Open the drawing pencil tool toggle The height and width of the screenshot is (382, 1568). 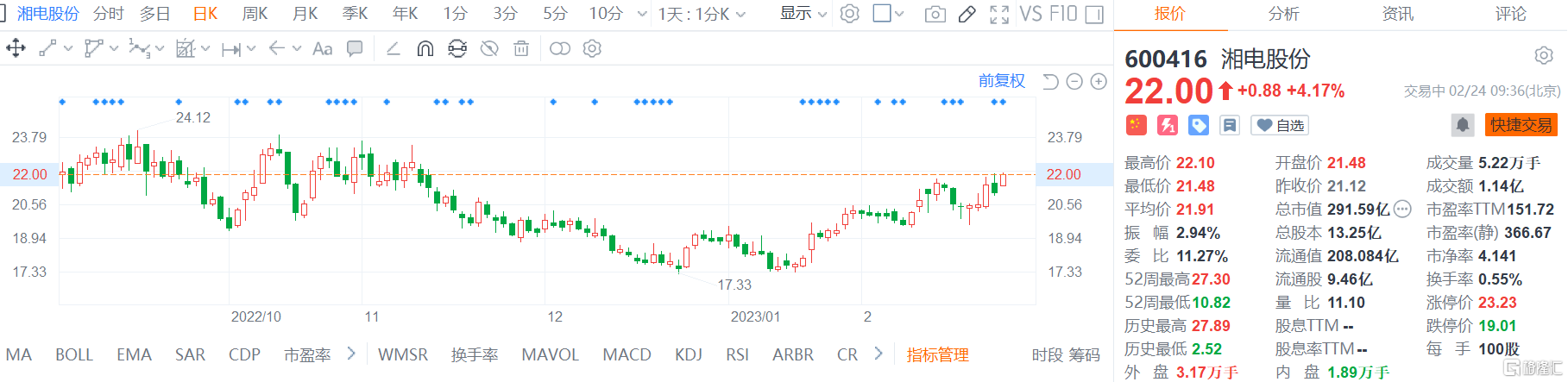(x=967, y=15)
